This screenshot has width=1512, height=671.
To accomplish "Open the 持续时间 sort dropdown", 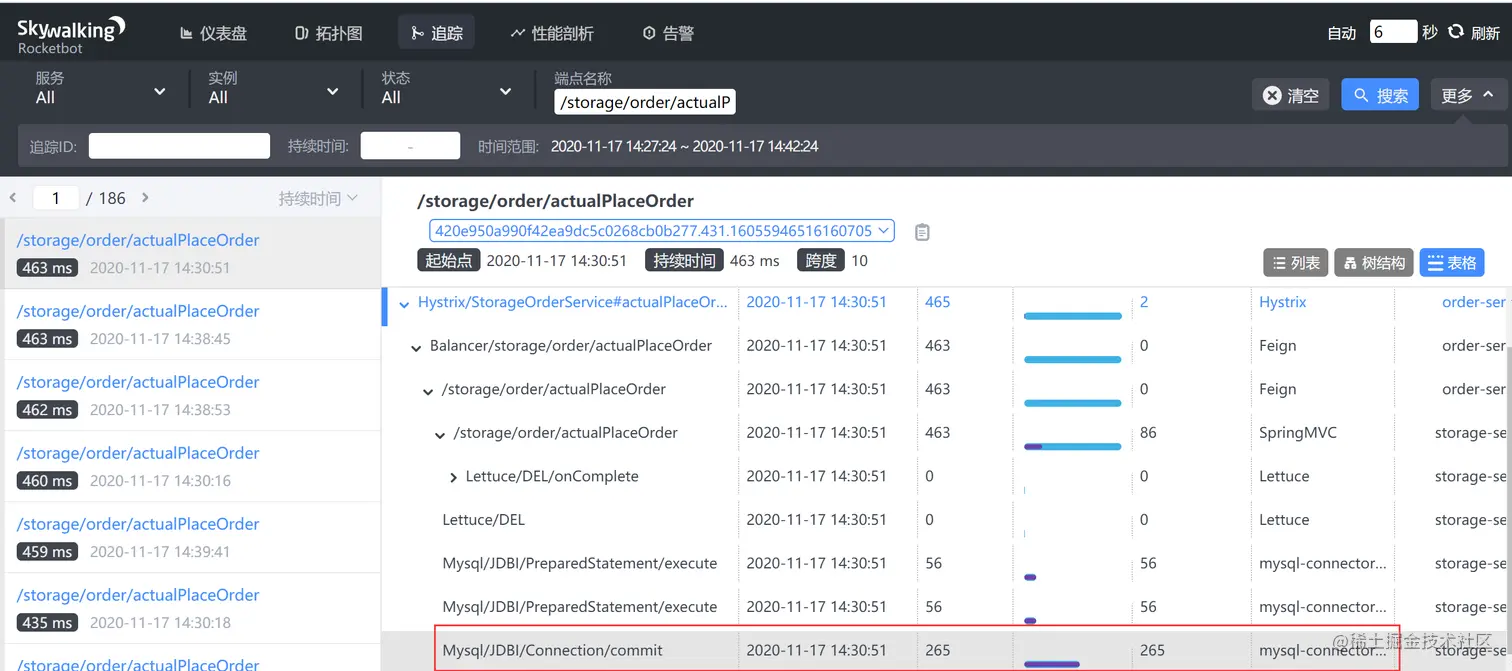I will [x=318, y=199].
